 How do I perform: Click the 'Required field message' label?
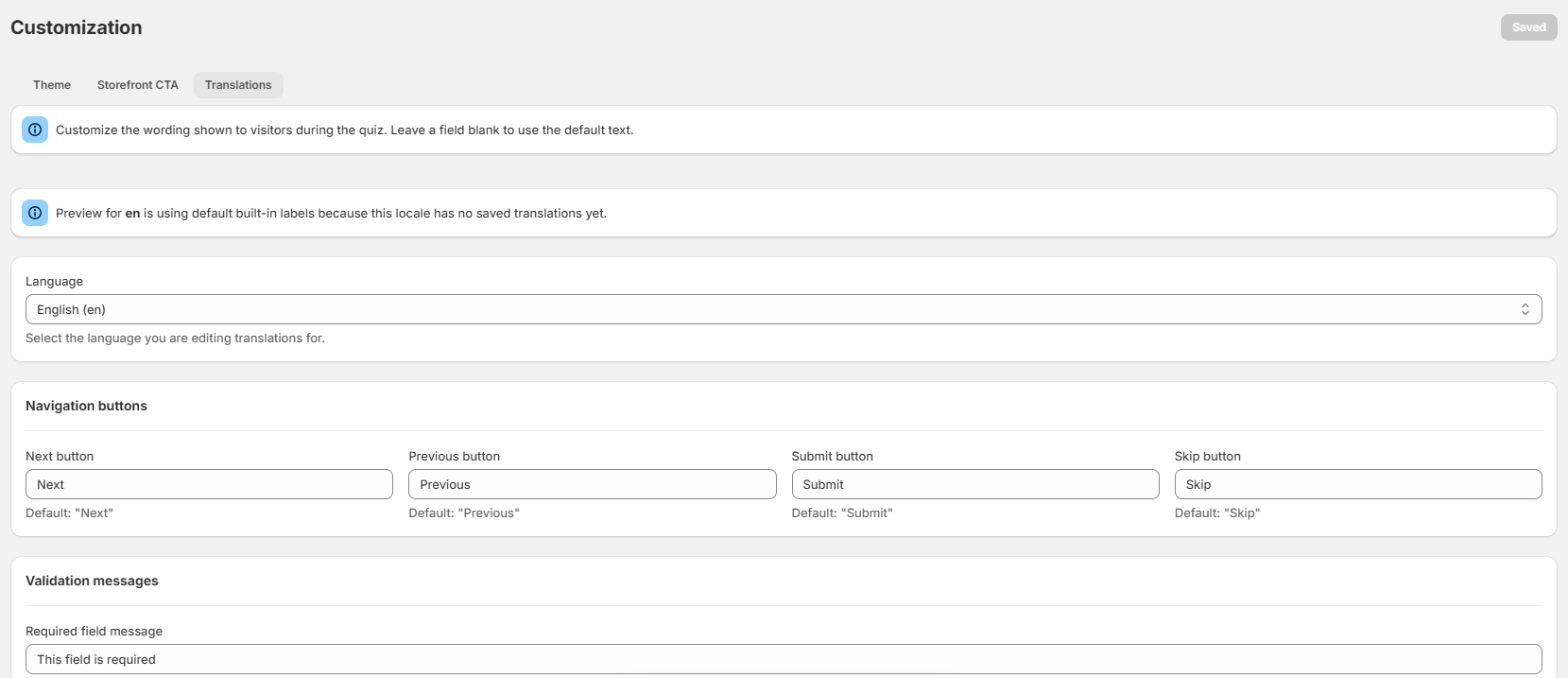94,631
